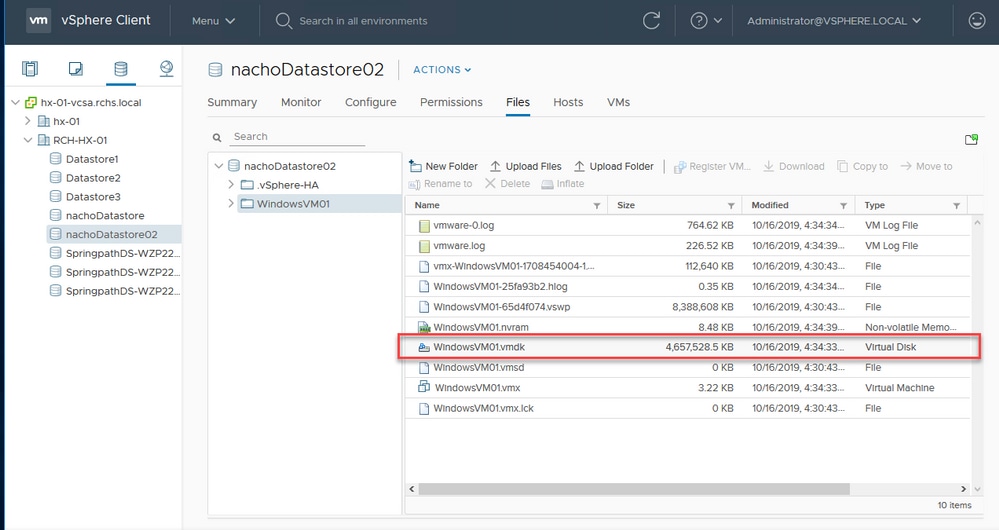Click the WindowsVM01.nvram file icon
Viewport: 999px width, 530px height.
click(424, 327)
